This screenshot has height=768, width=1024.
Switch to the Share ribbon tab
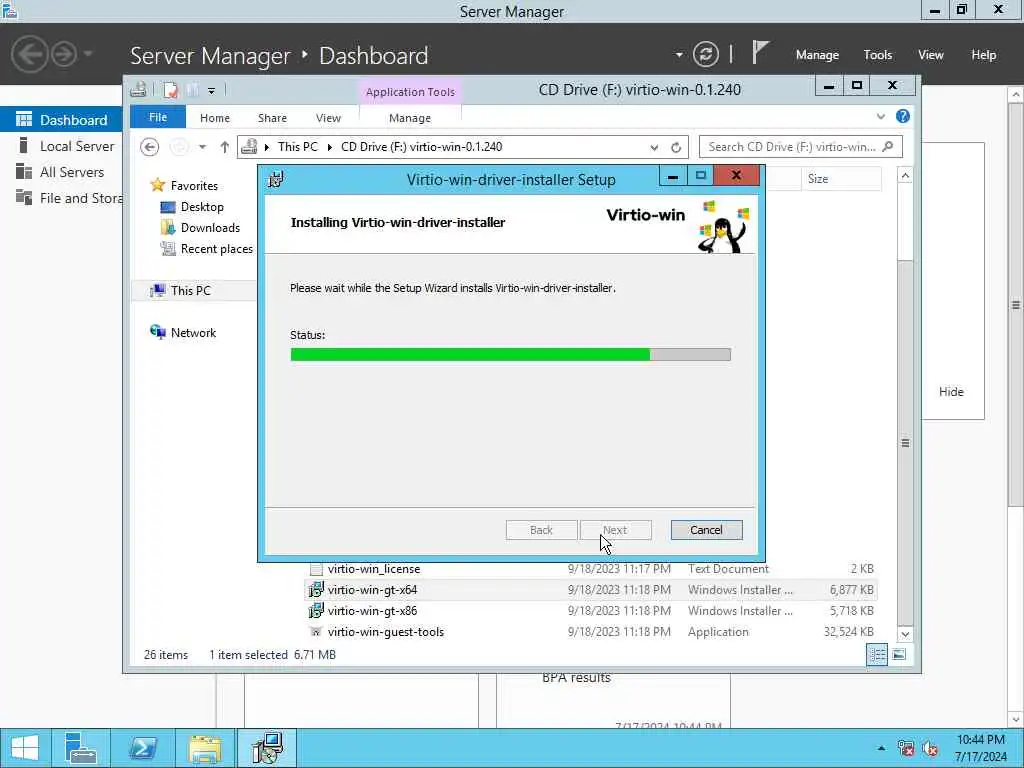[x=272, y=118]
